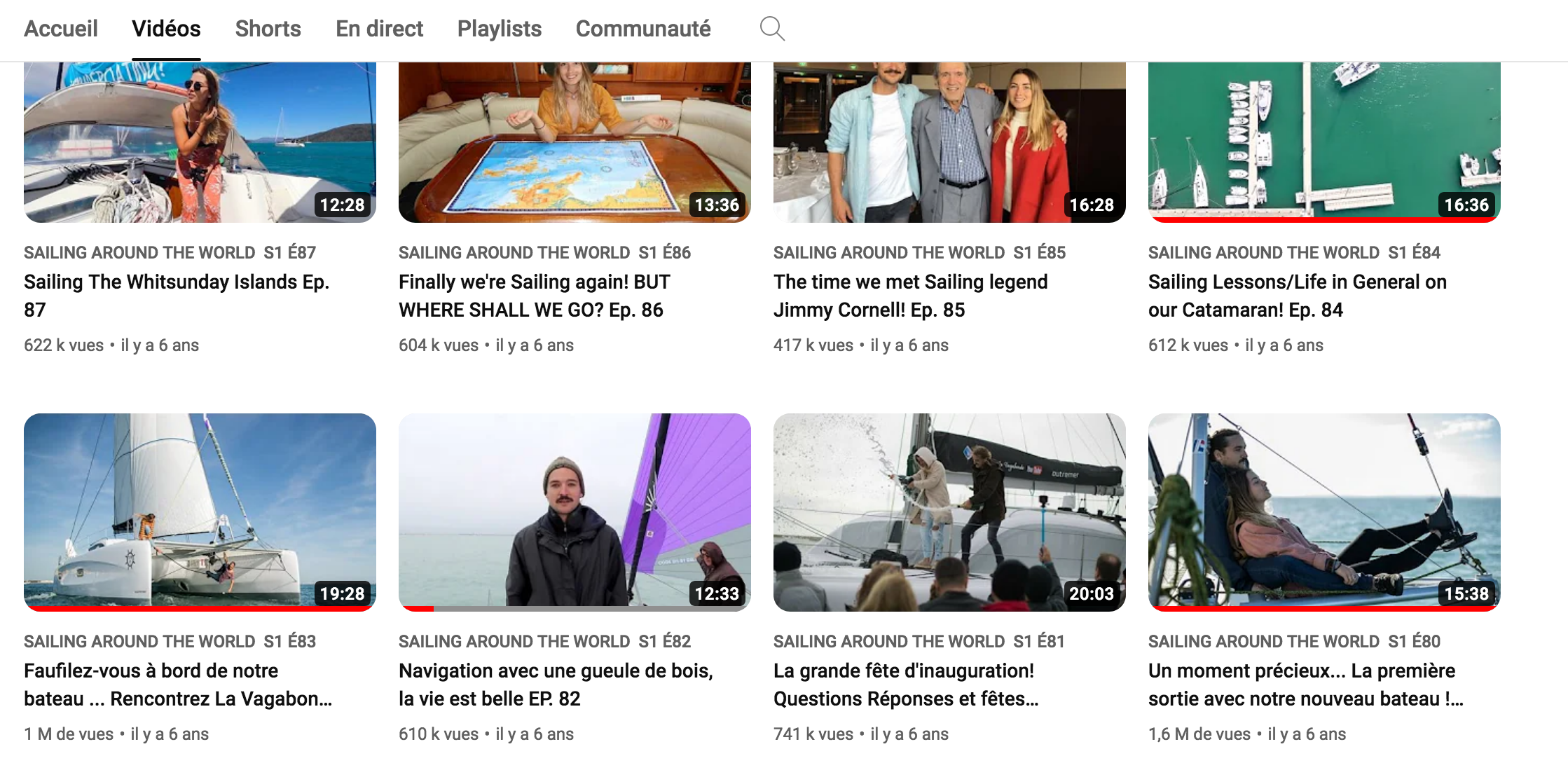Screen dimensions: 1568x763
Task: Click the channel search magnifier icon
Action: tap(772, 29)
